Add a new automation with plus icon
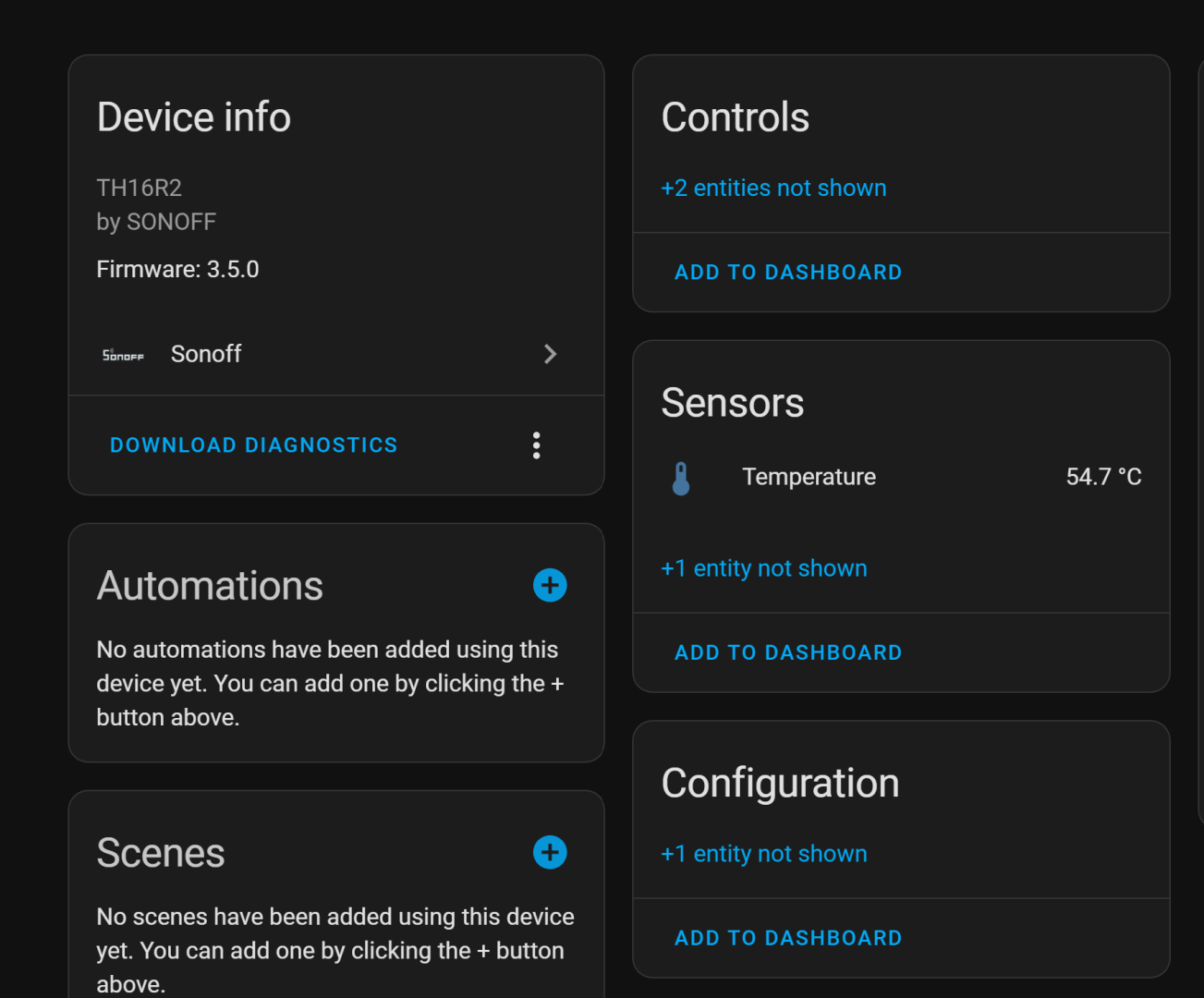The width and height of the screenshot is (1204, 998). [x=550, y=585]
